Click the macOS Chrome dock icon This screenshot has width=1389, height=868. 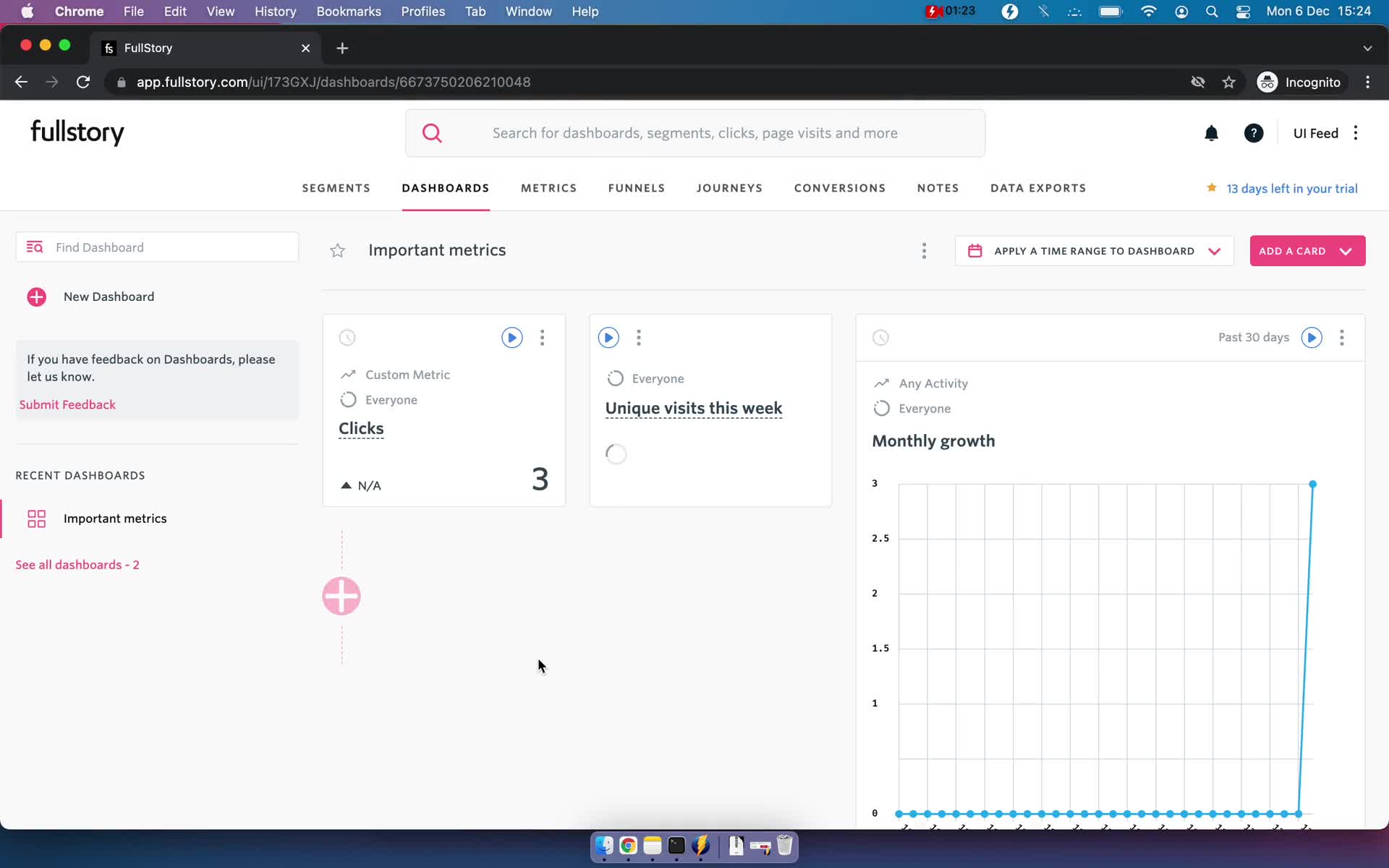pos(627,846)
